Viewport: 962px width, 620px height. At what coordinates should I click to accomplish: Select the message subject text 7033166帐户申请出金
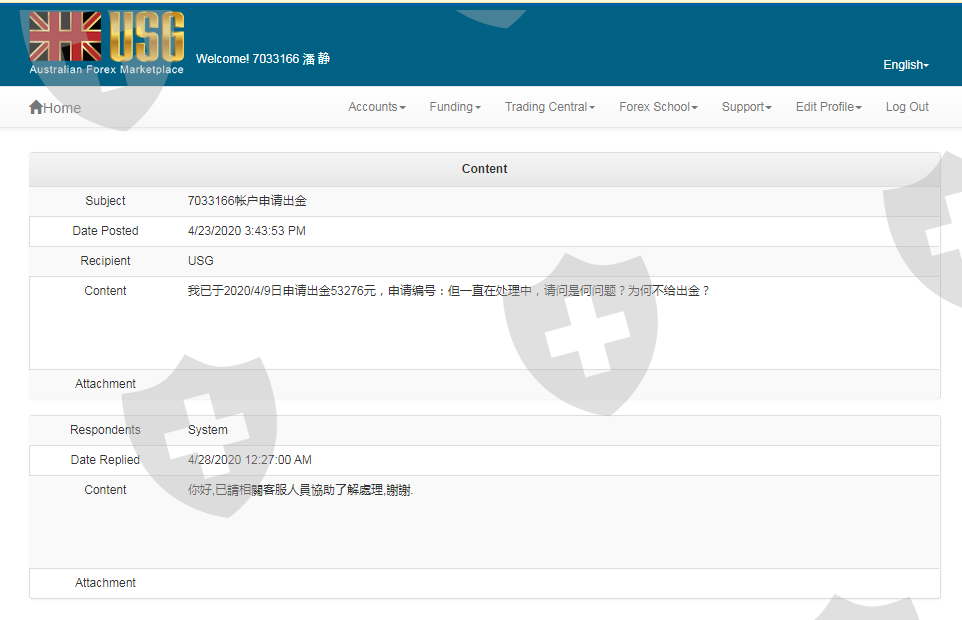(247, 201)
